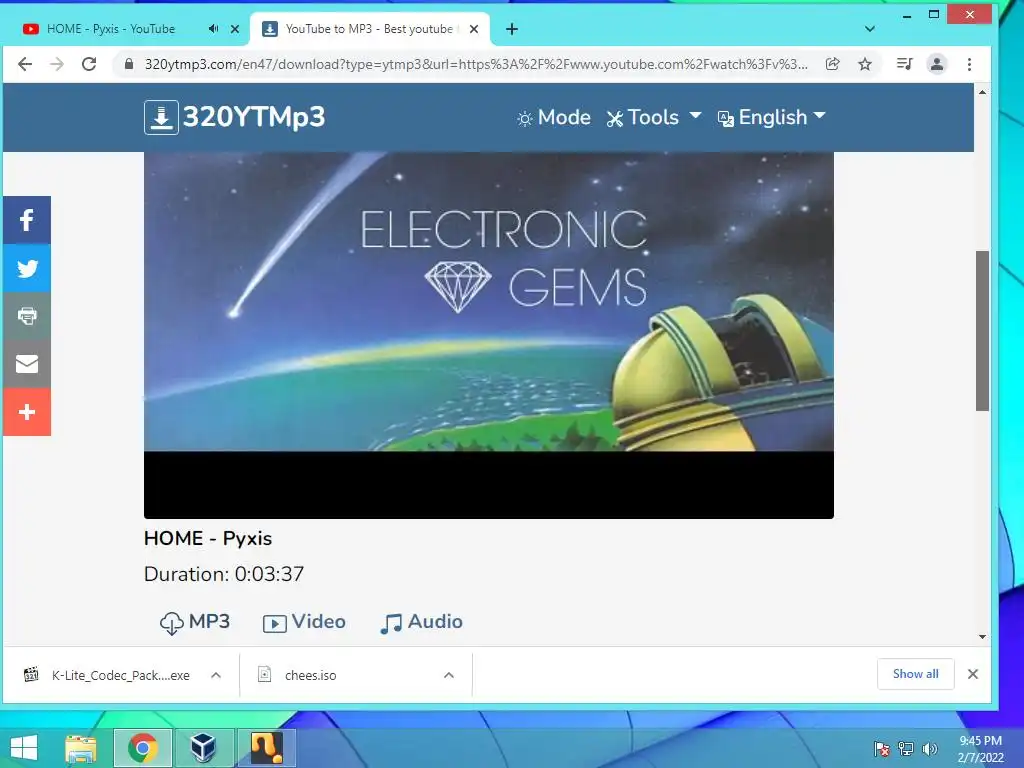Go back to previous page
This screenshot has width=1024, height=768.
25,64
